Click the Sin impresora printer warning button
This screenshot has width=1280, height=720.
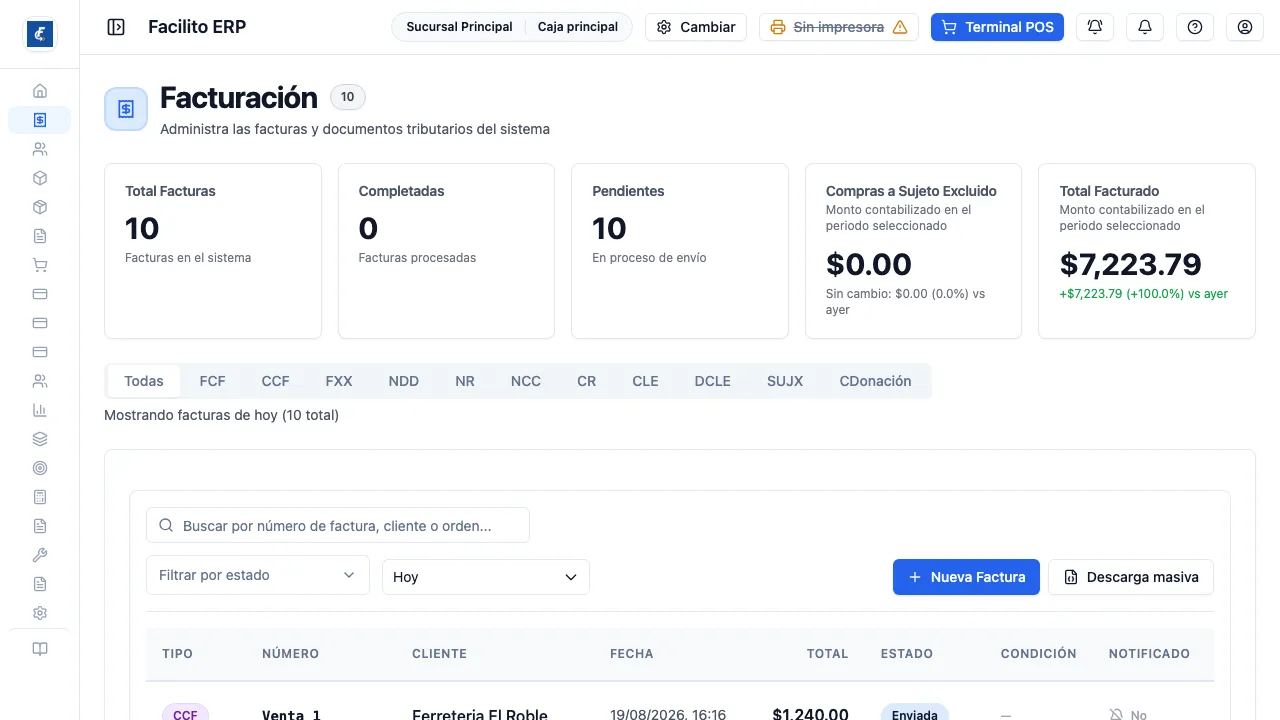(839, 27)
